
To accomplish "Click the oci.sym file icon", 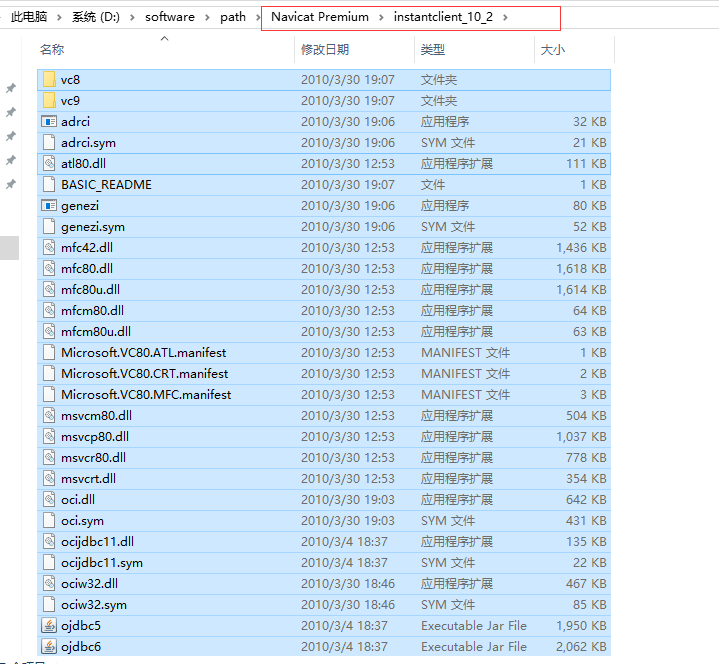I will click(49, 520).
